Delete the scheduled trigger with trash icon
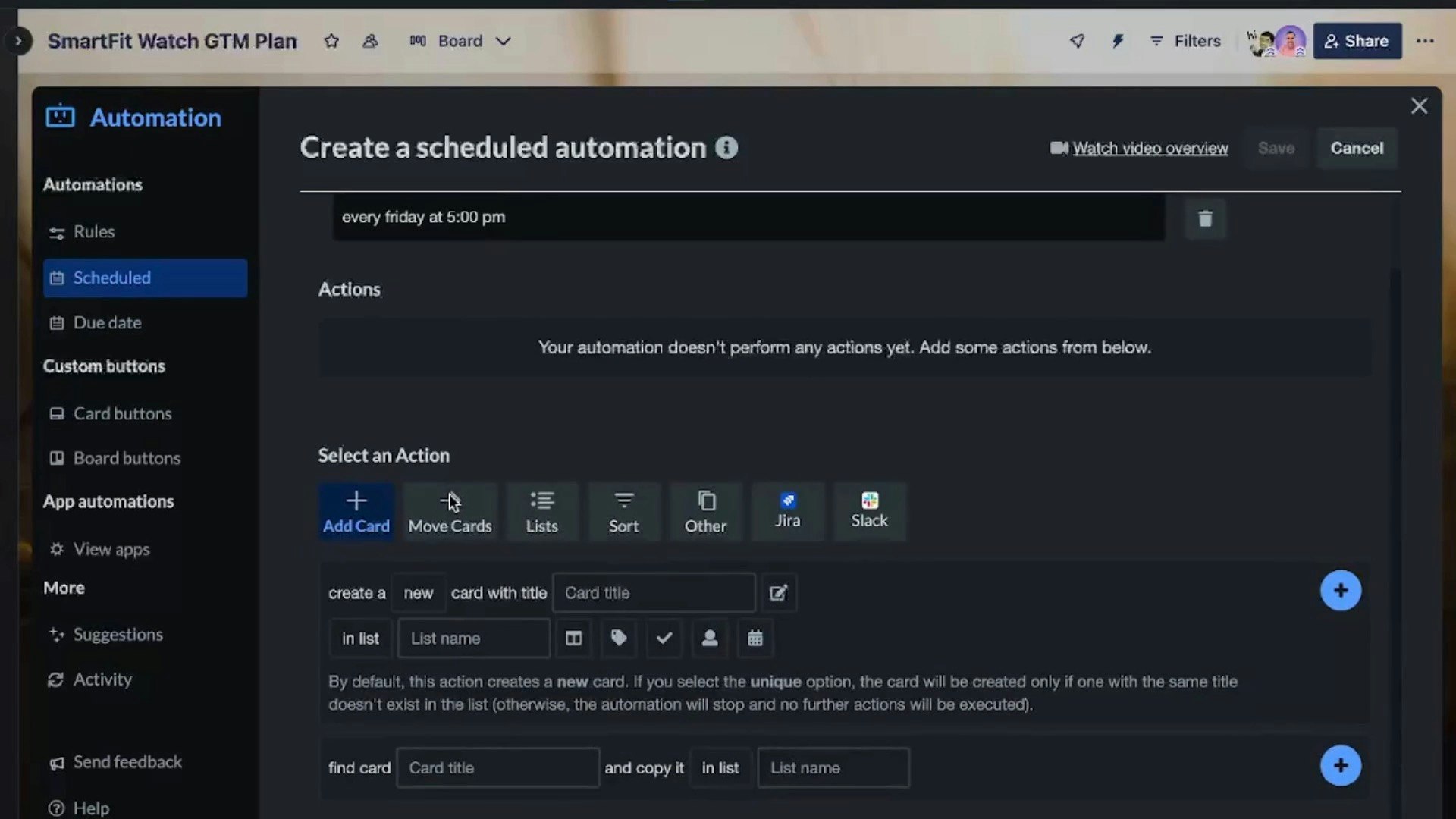 [1205, 219]
